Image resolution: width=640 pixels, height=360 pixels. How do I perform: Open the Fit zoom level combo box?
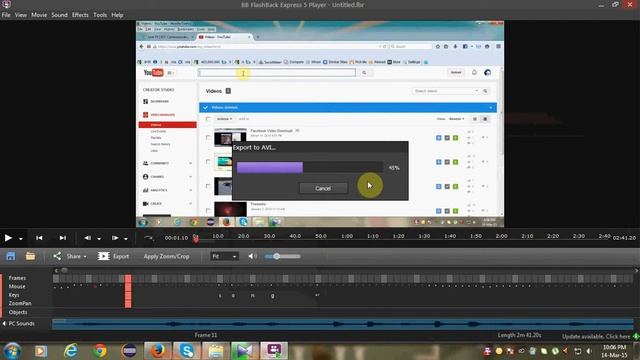coord(224,256)
